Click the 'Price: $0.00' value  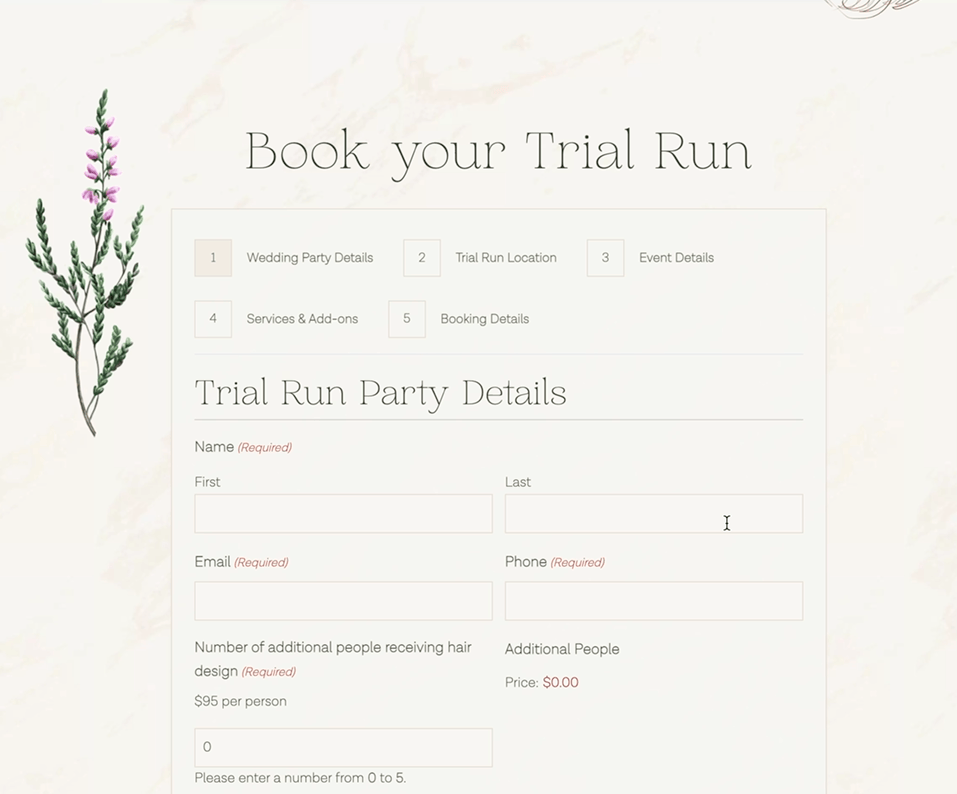click(x=542, y=682)
